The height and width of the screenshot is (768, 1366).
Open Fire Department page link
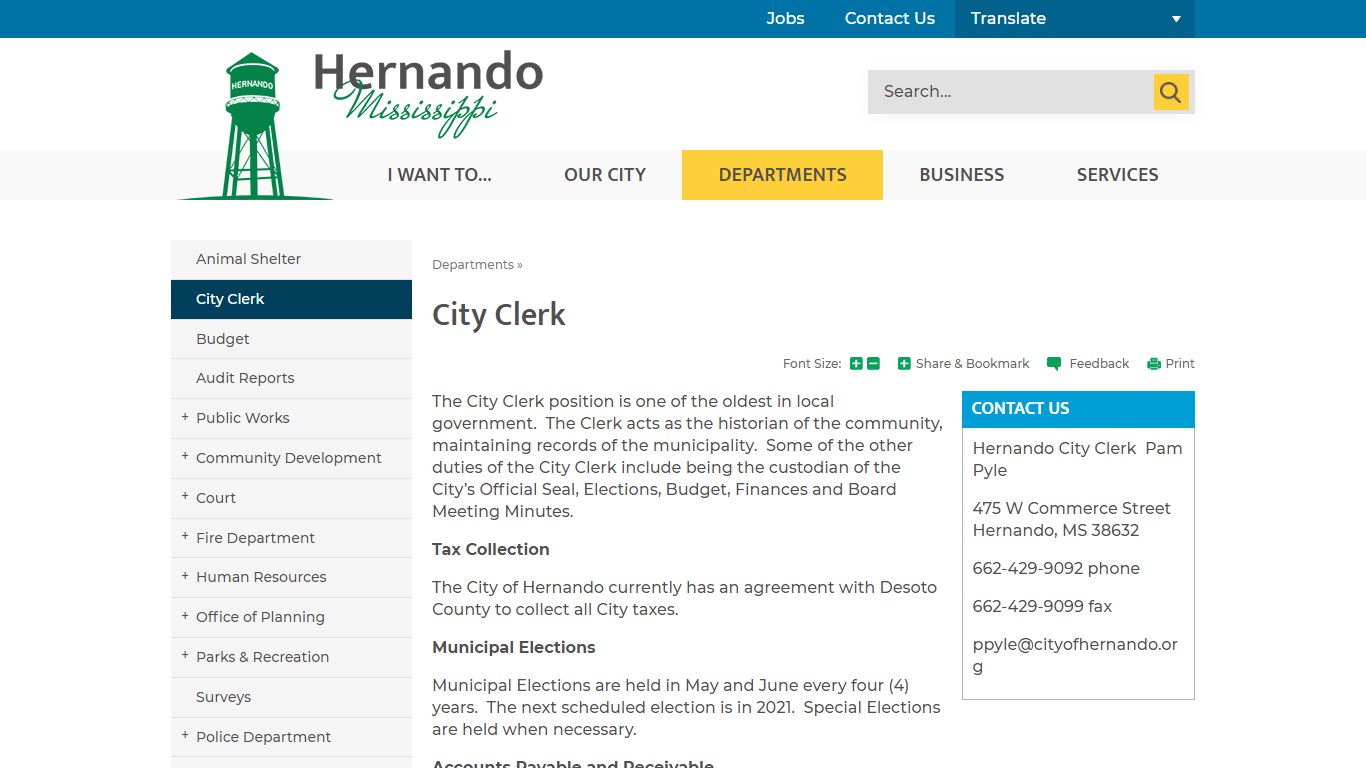256,538
